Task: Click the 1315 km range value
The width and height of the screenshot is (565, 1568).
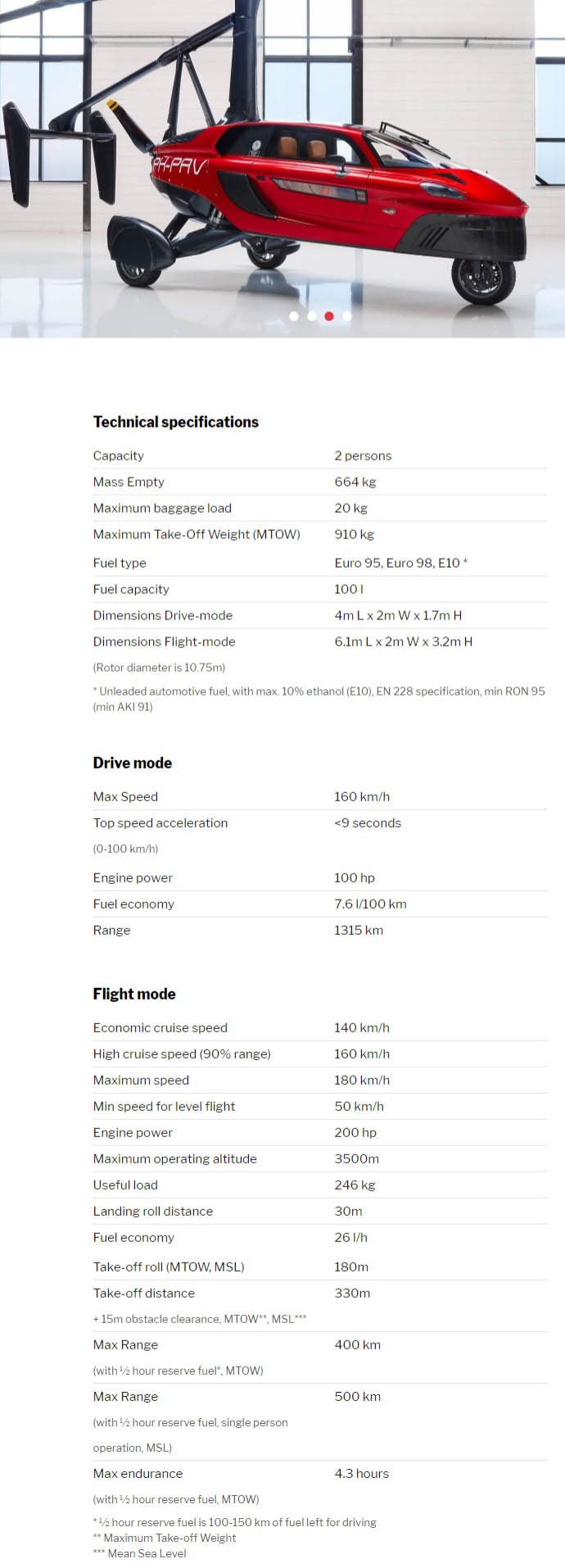Action: coord(359,930)
